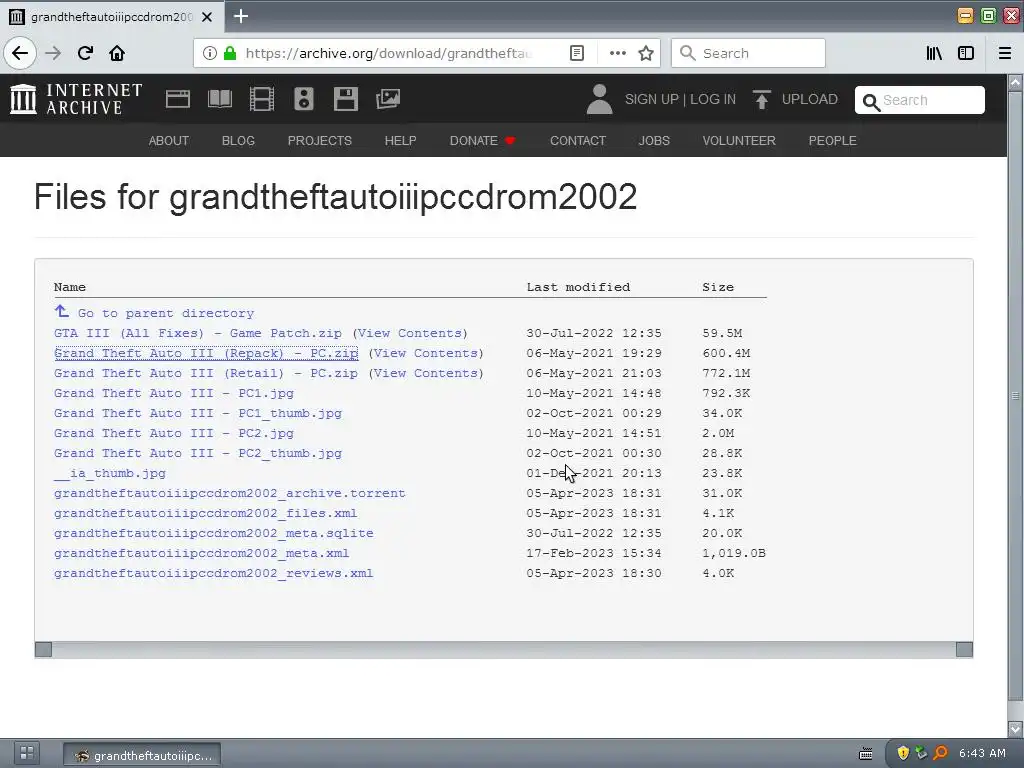Open the browser Library icon
1024x768 pixels.
934,53
